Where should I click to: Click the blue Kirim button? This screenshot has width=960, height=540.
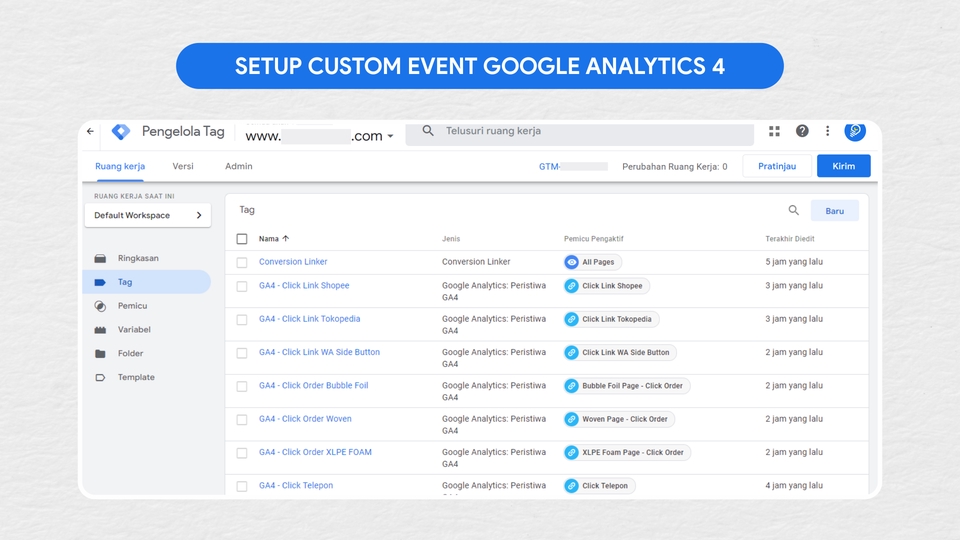click(x=844, y=166)
